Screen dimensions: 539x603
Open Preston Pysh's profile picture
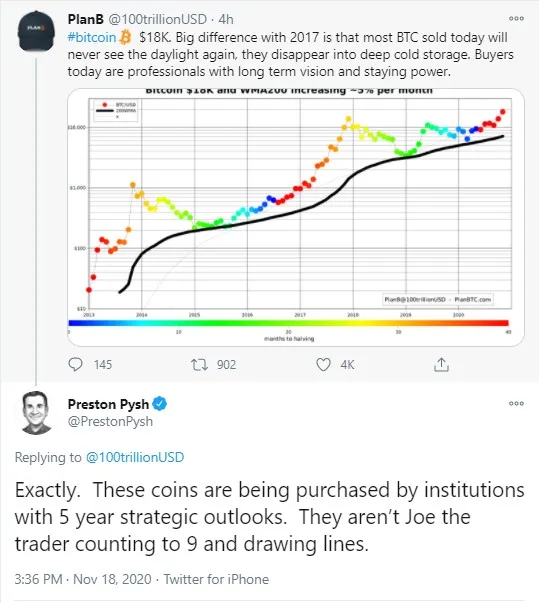coord(36,413)
